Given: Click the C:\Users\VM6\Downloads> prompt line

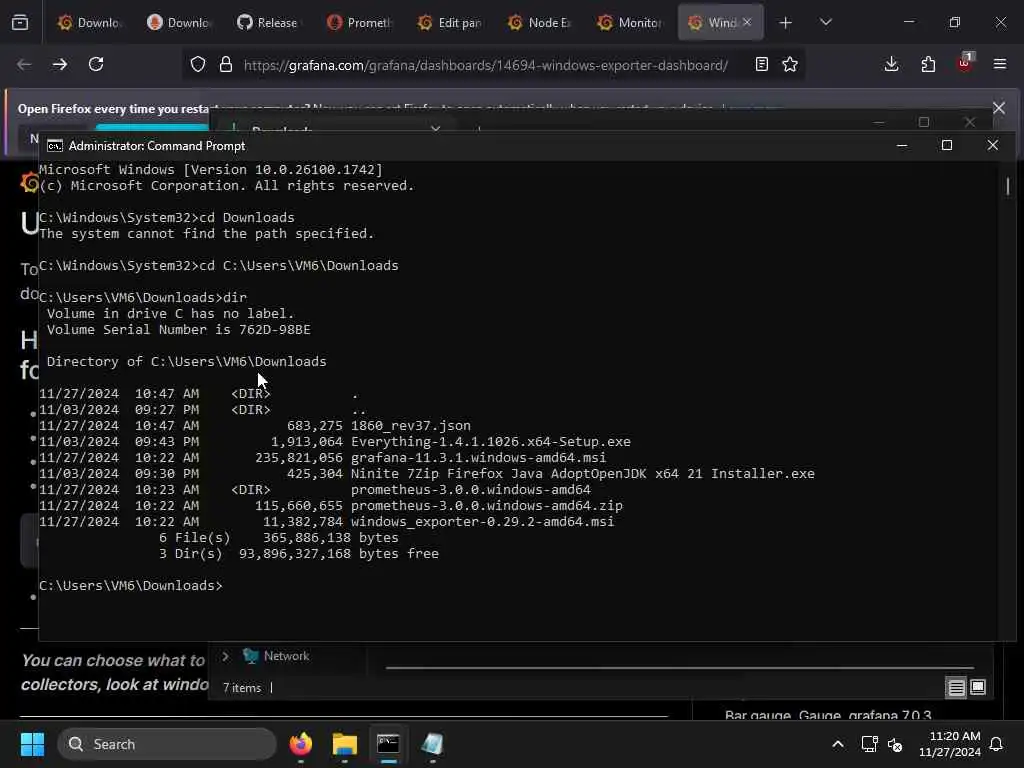Looking at the screenshot, I should pos(131,586).
